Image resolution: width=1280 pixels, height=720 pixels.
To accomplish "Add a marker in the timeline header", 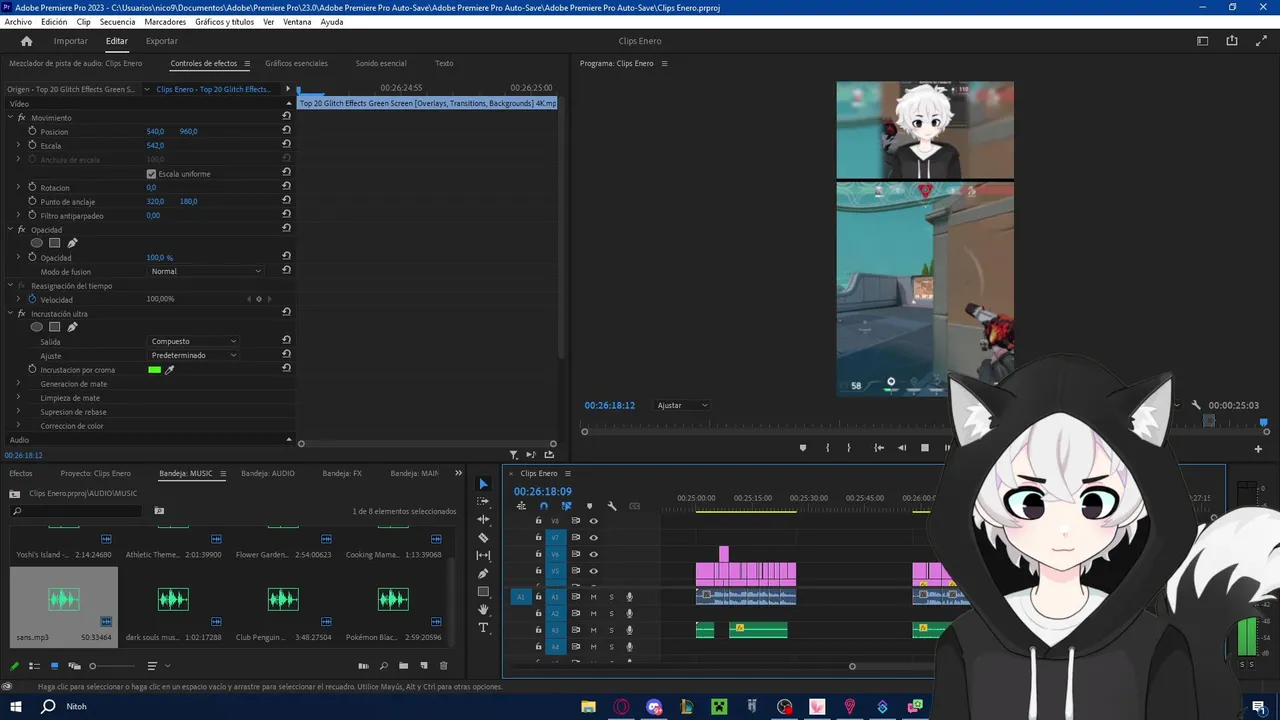I will (x=589, y=506).
